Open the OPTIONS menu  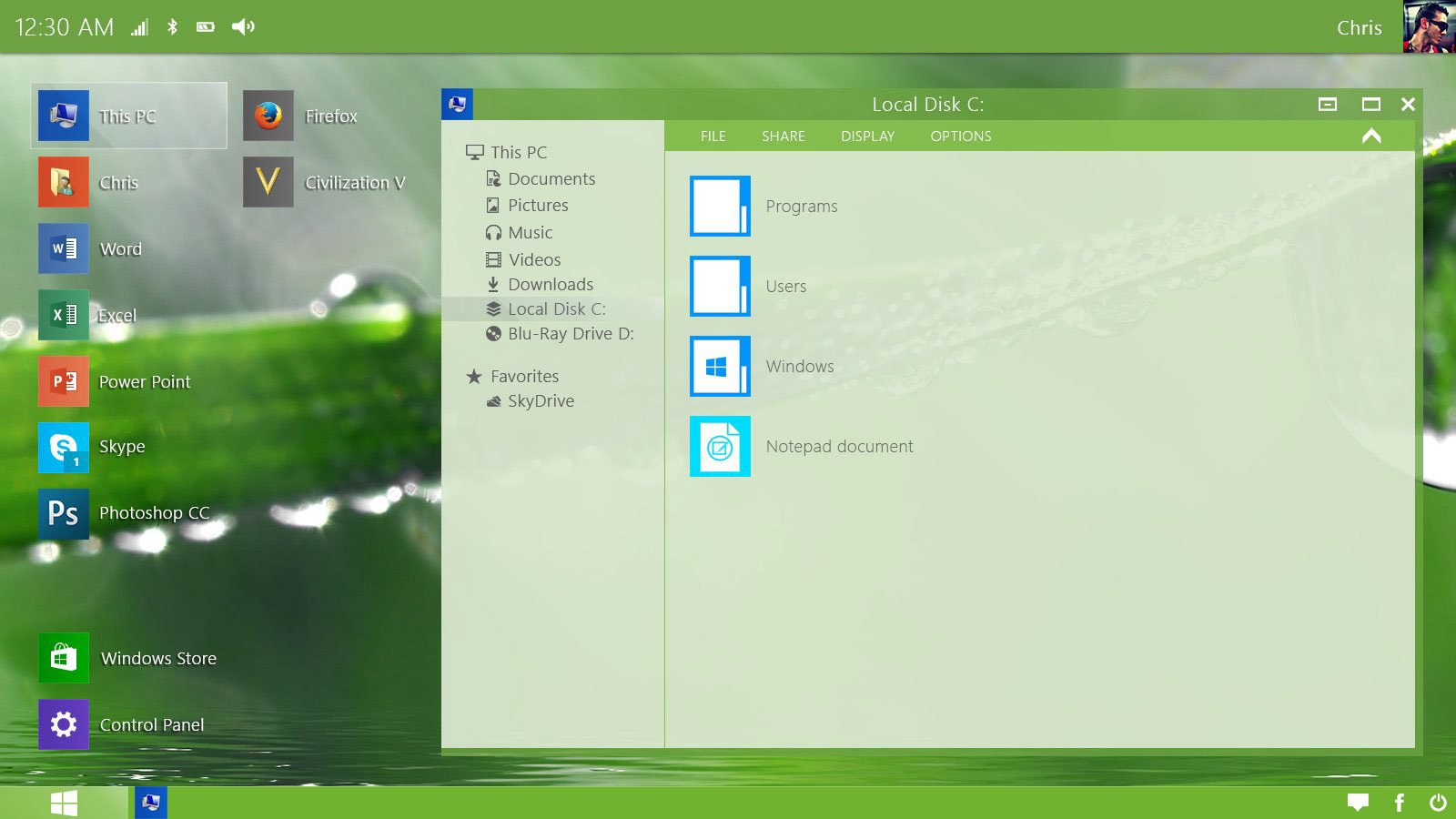[961, 136]
